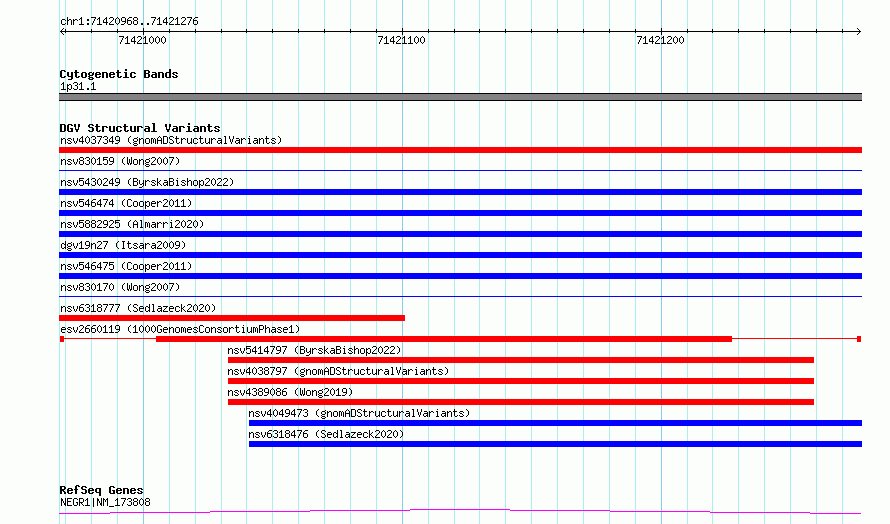Open nsv546475 (Cooper2011) variant
The width and height of the screenshot is (890, 524).
click(x=126, y=266)
